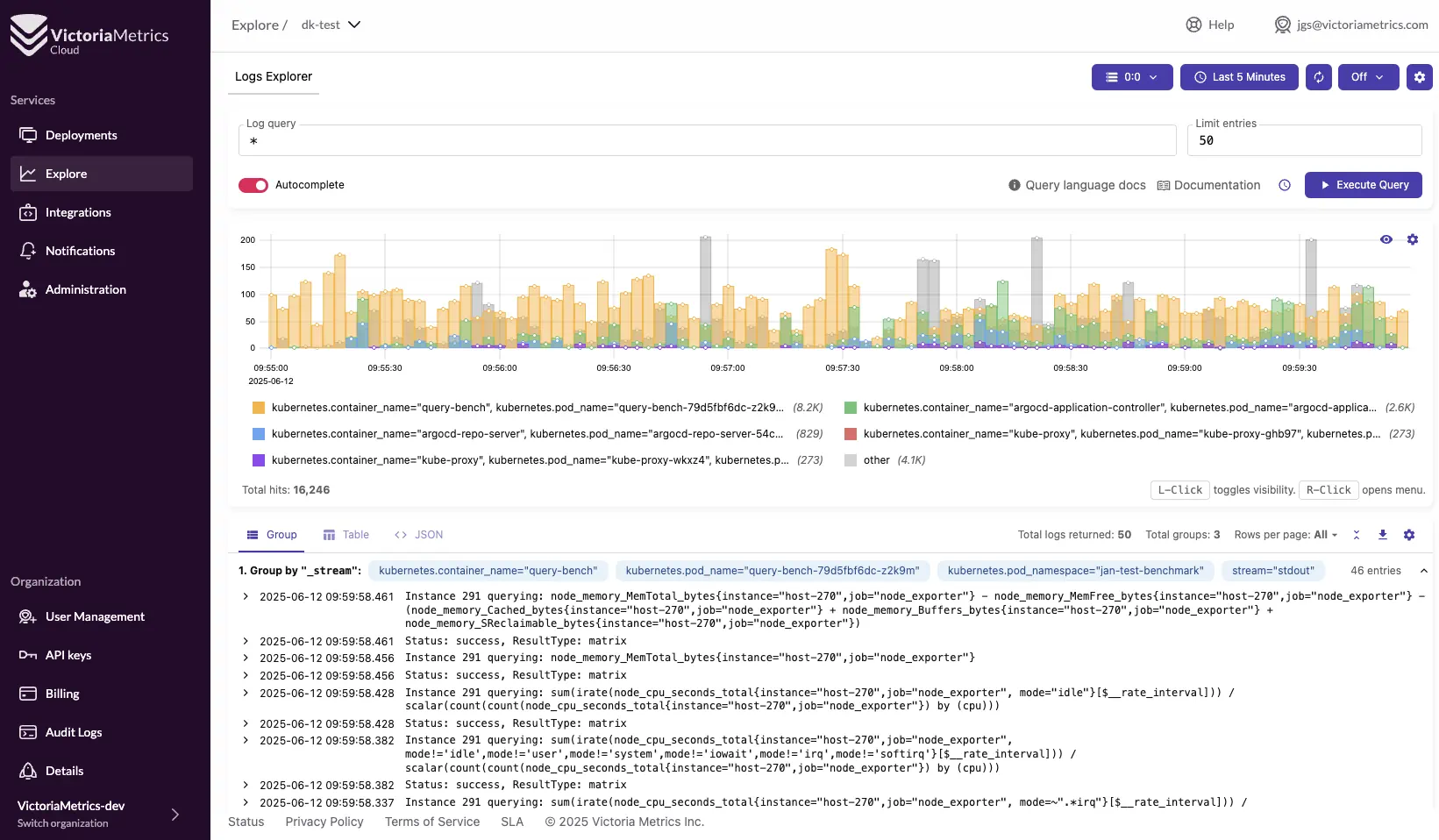
Task: Toggle the kube-proxy-wkxz4 purple legend swatch
Action: pos(259,460)
